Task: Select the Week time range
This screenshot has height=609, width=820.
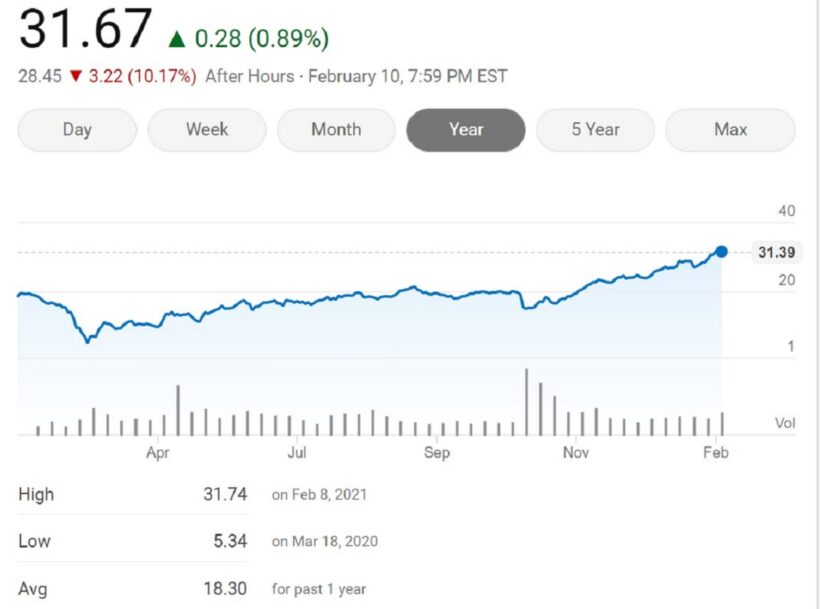Action: click(207, 129)
